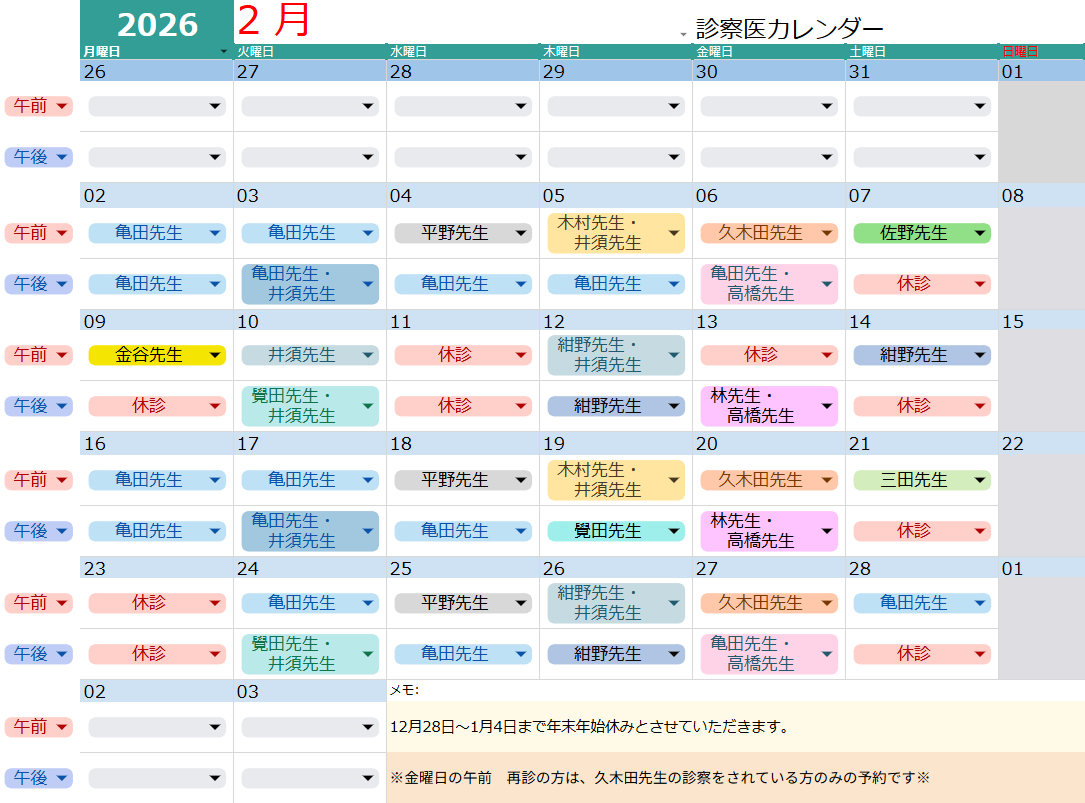
Task: Open the empty afternoon dropdown for Saturday 31
Action: pos(979,157)
